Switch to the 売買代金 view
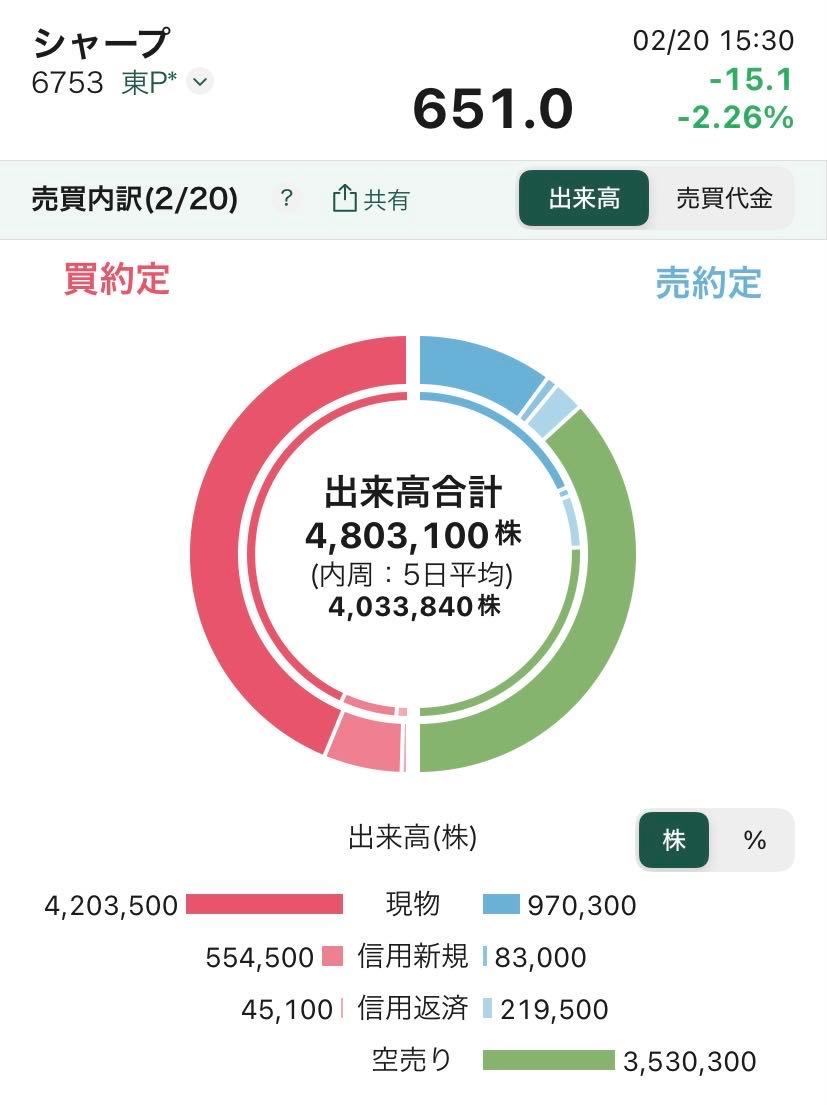Image resolution: width=827 pixels, height=1105 pixels. click(724, 198)
